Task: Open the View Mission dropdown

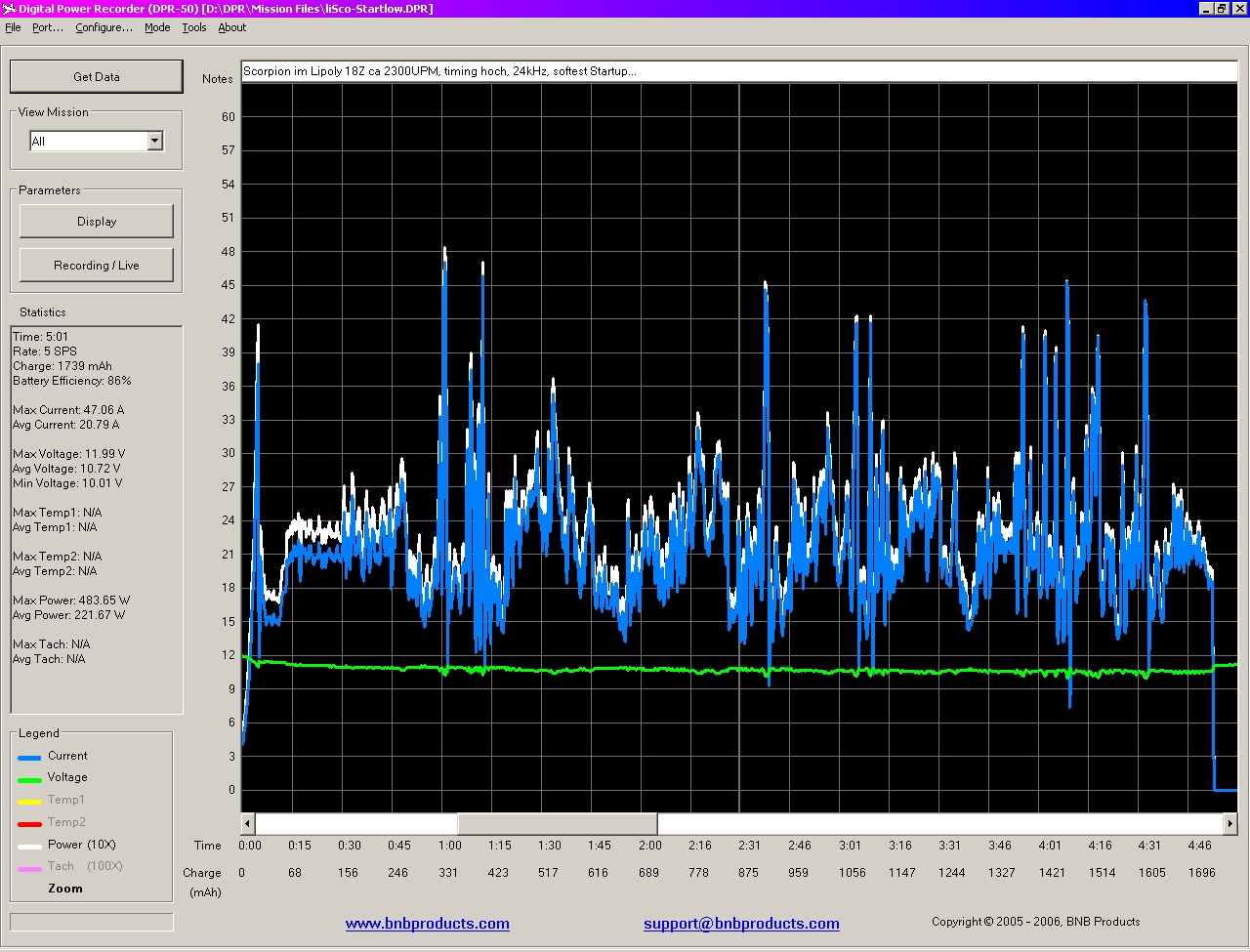Action: pos(154,142)
